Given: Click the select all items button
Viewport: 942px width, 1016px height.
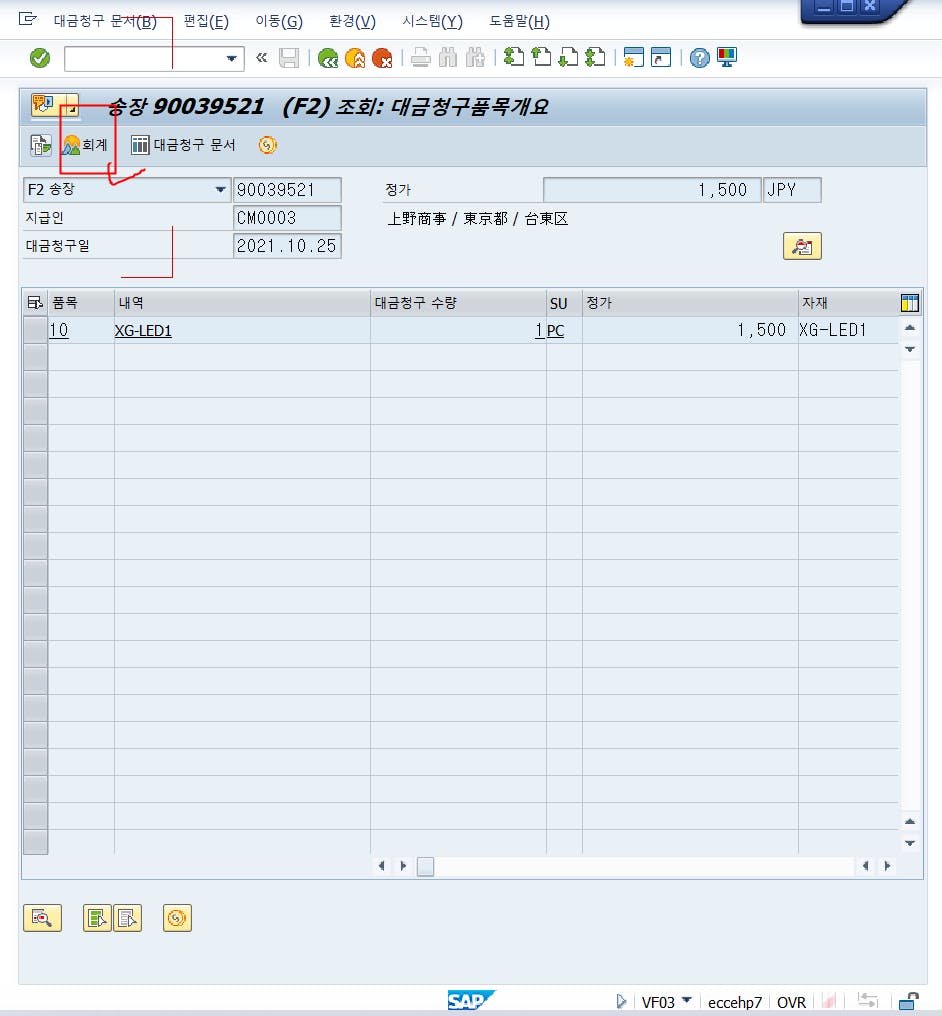Looking at the screenshot, I should click(x=97, y=918).
